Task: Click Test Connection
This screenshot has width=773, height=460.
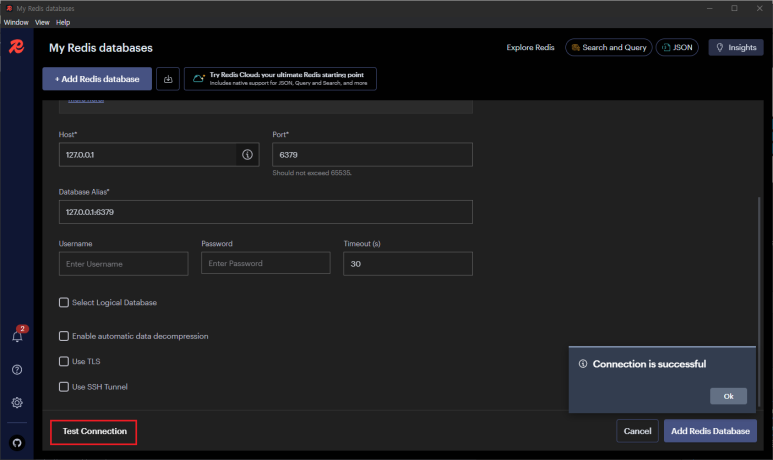Action: (x=94, y=431)
